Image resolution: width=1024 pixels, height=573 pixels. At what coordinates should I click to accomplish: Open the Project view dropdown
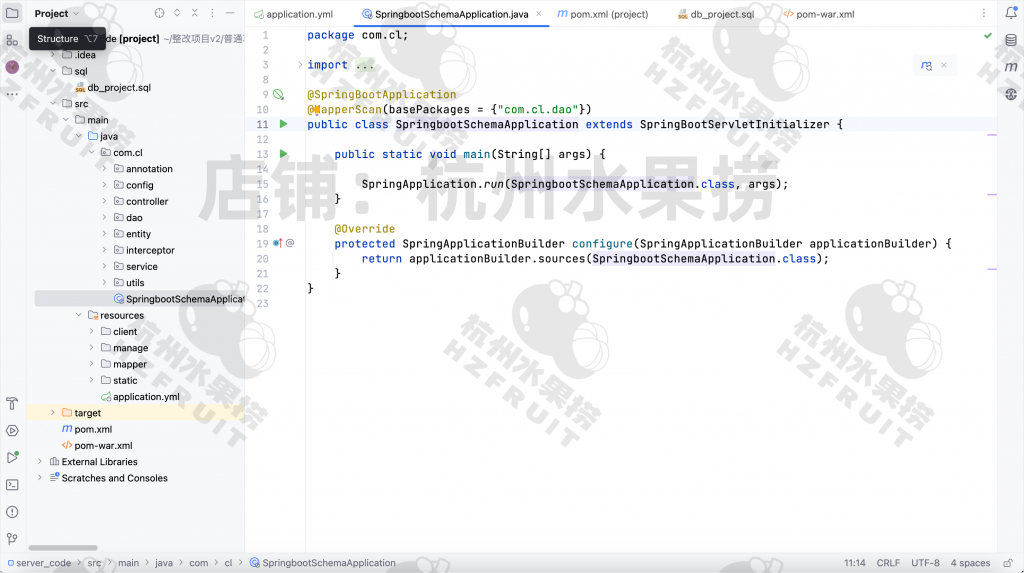56,14
